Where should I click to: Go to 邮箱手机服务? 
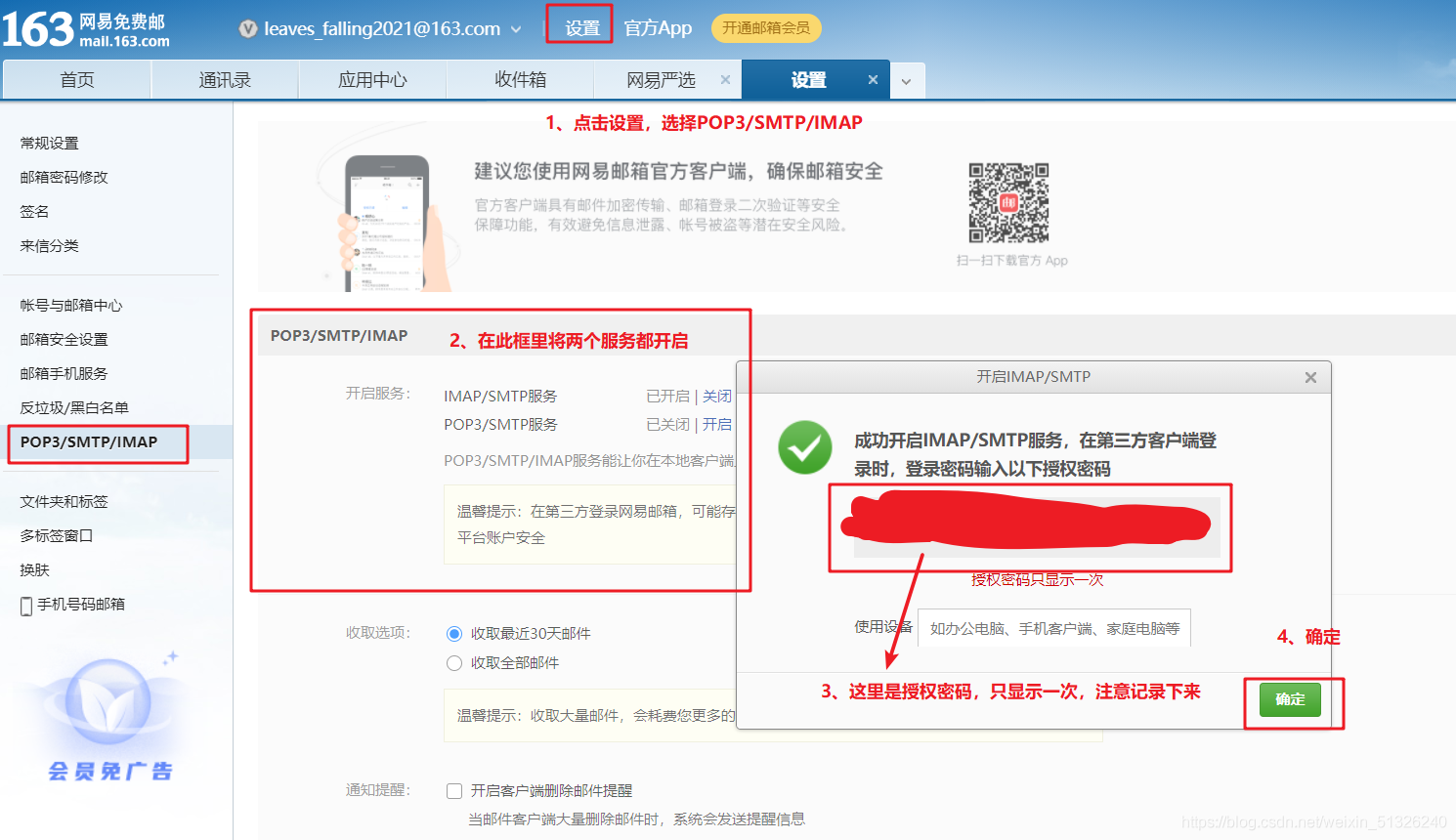point(64,374)
